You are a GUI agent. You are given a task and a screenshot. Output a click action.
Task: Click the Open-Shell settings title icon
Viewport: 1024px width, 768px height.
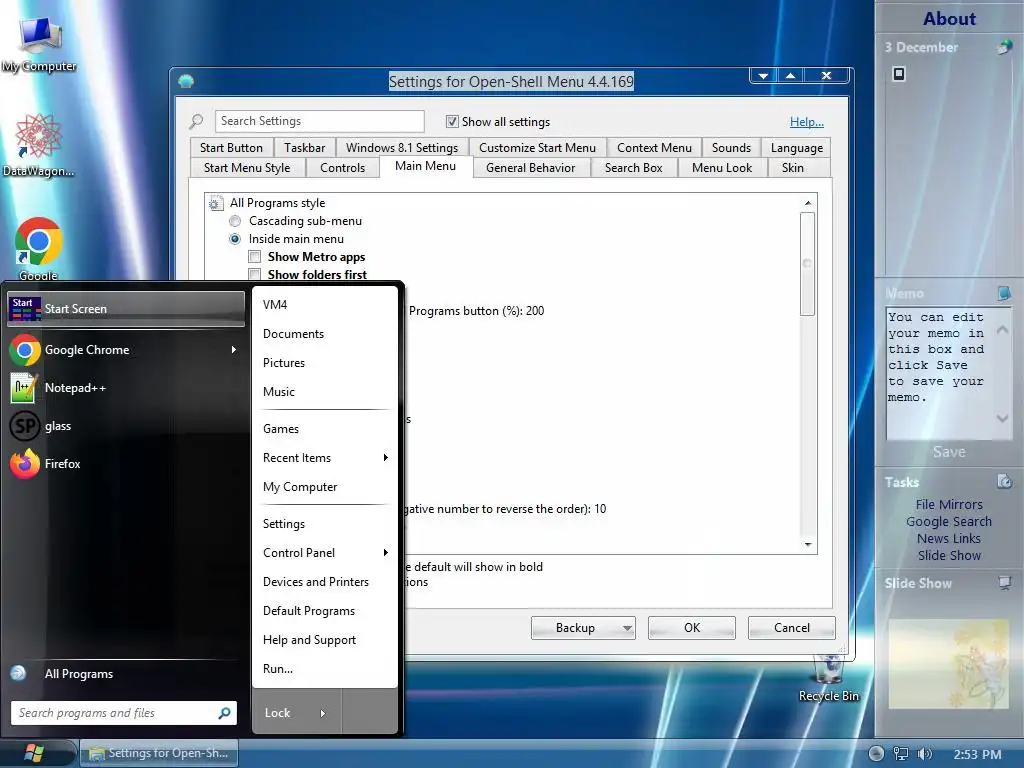pyautogui.click(x=186, y=82)
